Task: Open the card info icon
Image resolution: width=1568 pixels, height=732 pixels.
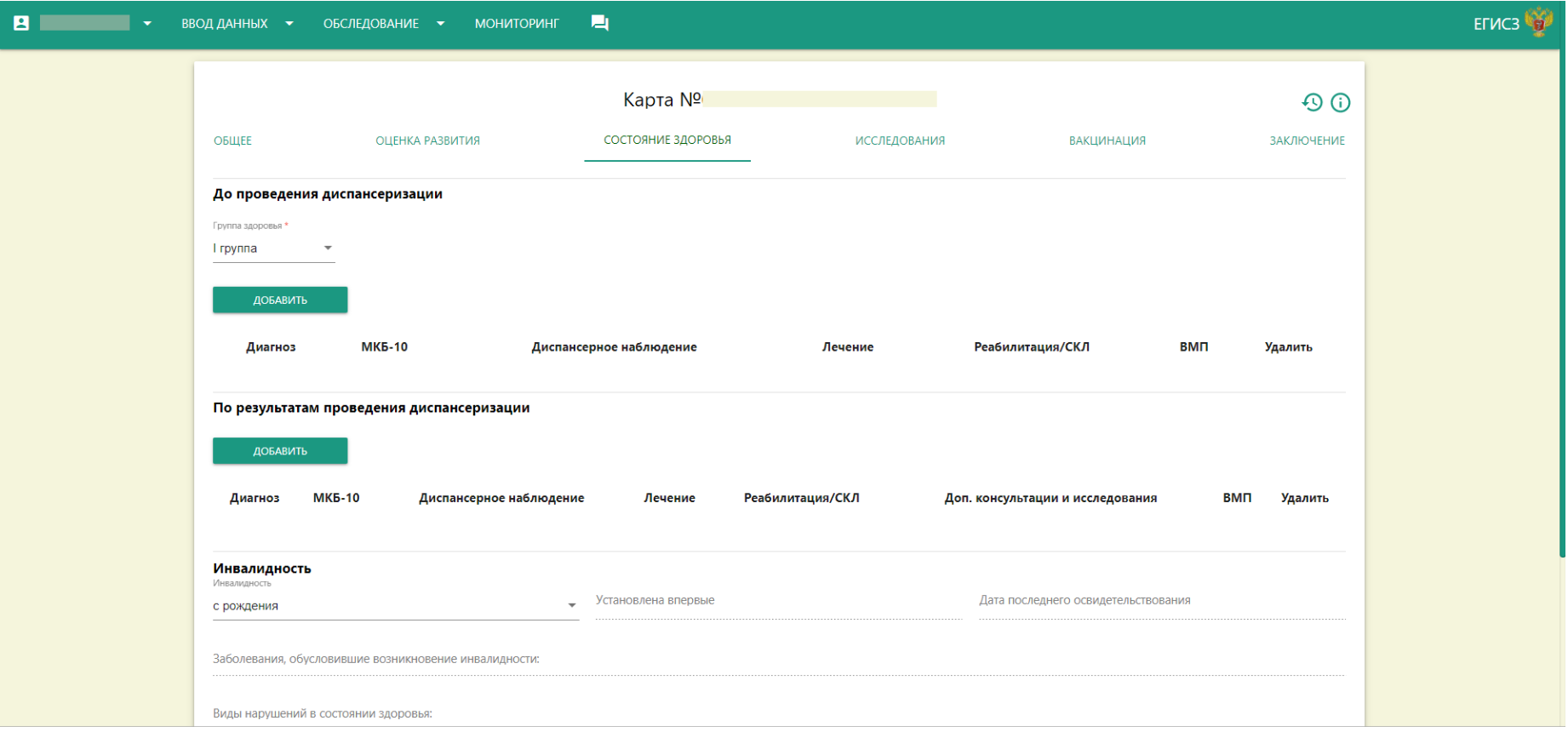Action: 1341,103
